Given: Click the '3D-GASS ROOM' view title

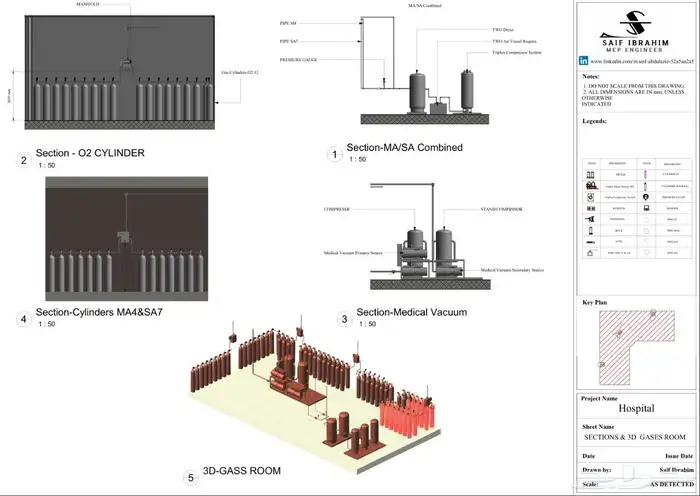Looking at the screenshot, I should point(244,470).
